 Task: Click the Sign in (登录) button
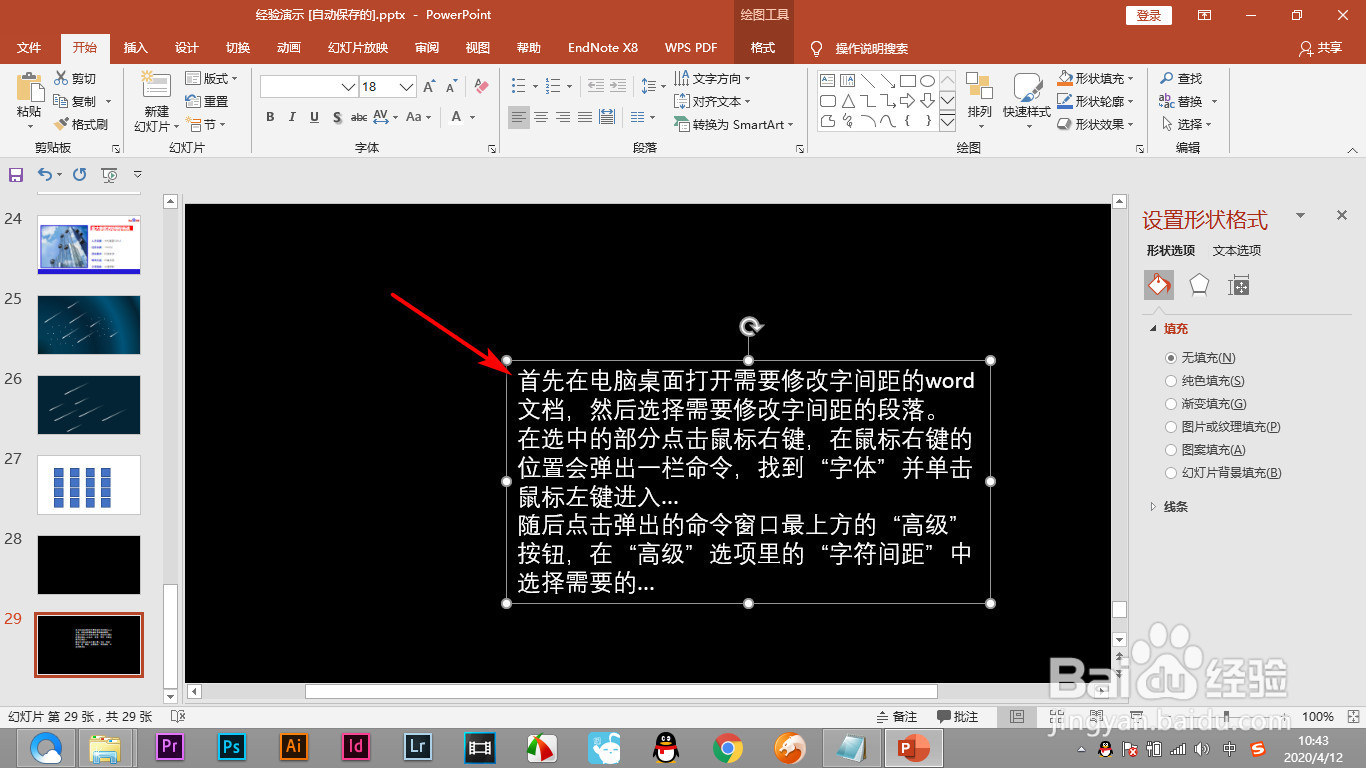click(1149, 15)
